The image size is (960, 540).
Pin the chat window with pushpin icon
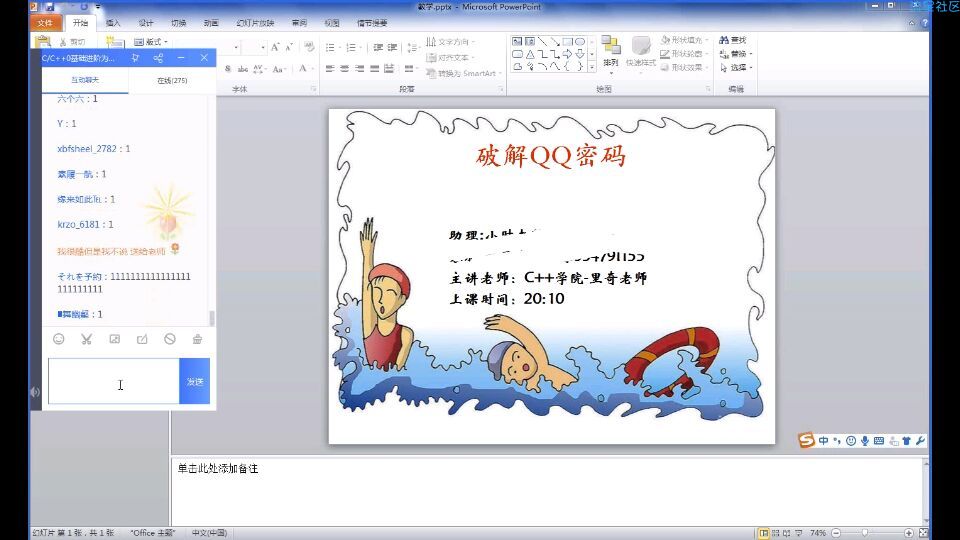tap(135, 58)
